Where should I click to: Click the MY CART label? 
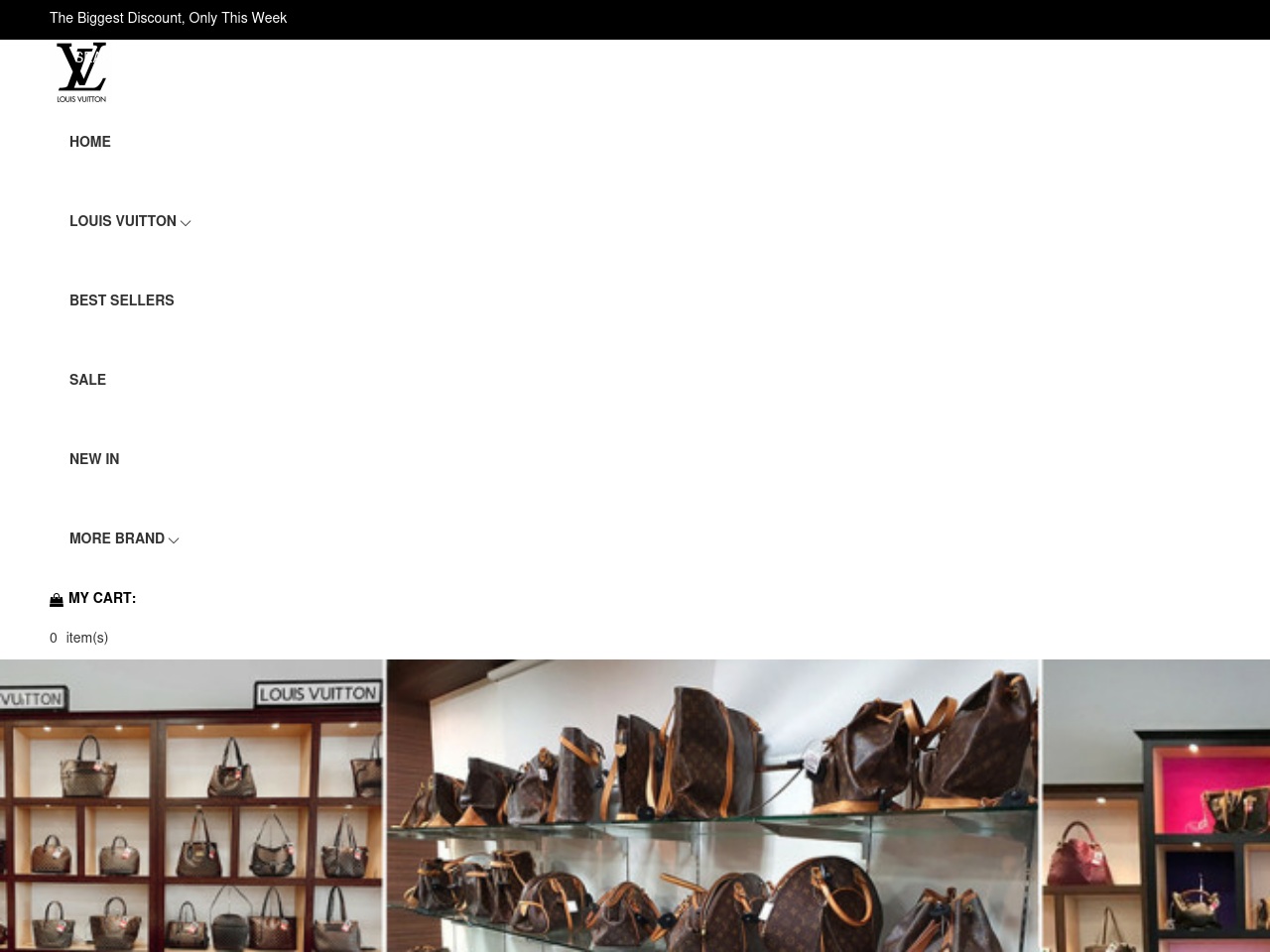click(x=102, y=598)
